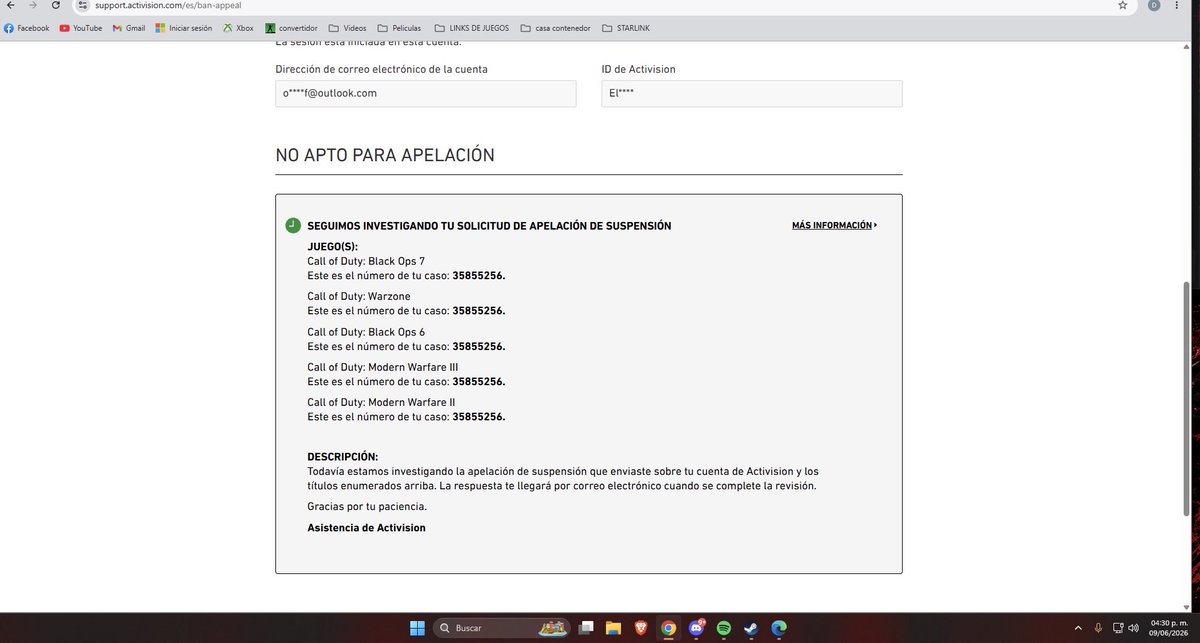
Task: Open Spotify from the taskbar
Action: (724, 628)
